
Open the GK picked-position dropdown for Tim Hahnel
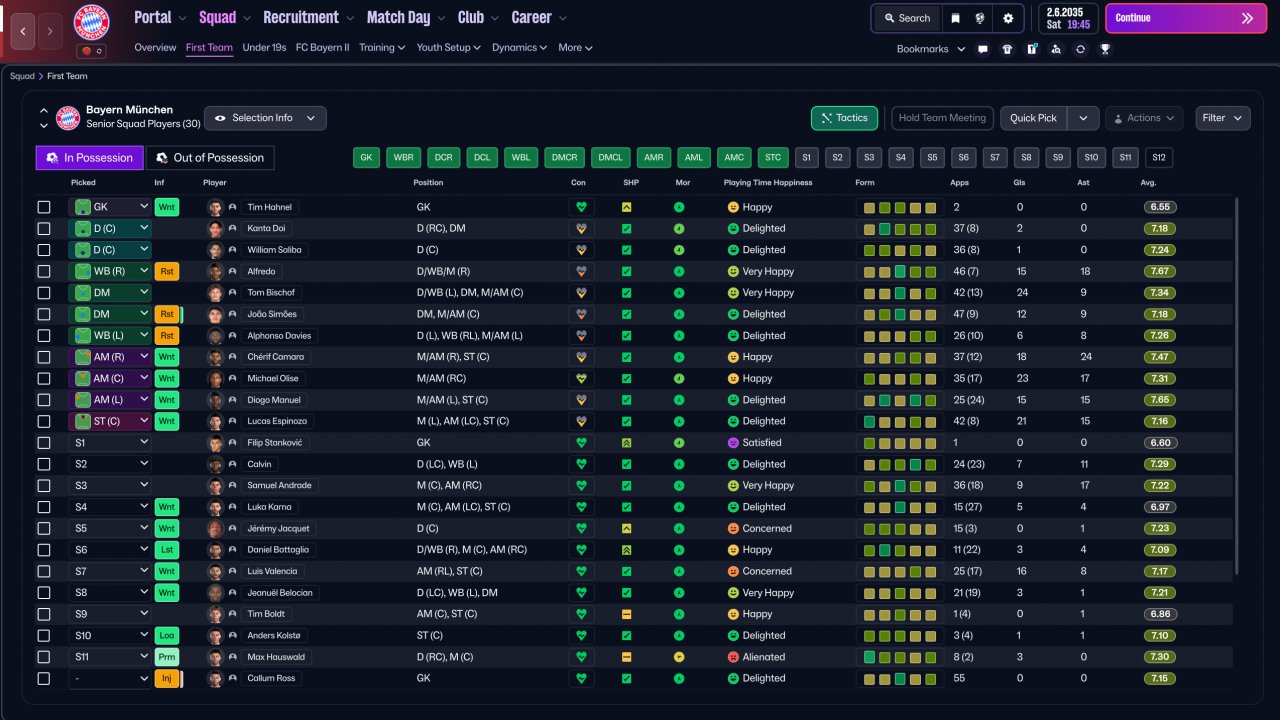[110, 207]
